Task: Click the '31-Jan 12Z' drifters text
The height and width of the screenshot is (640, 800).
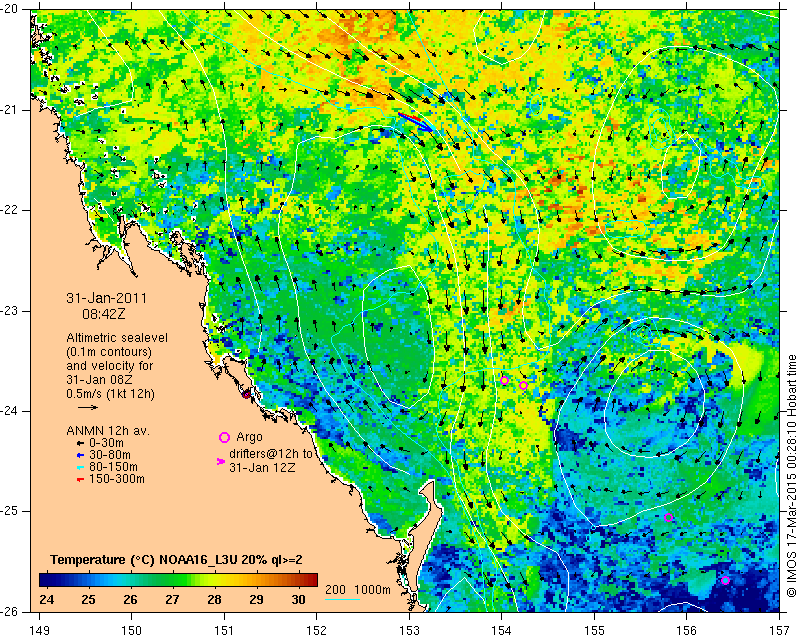Action: (x=262, y=467)
